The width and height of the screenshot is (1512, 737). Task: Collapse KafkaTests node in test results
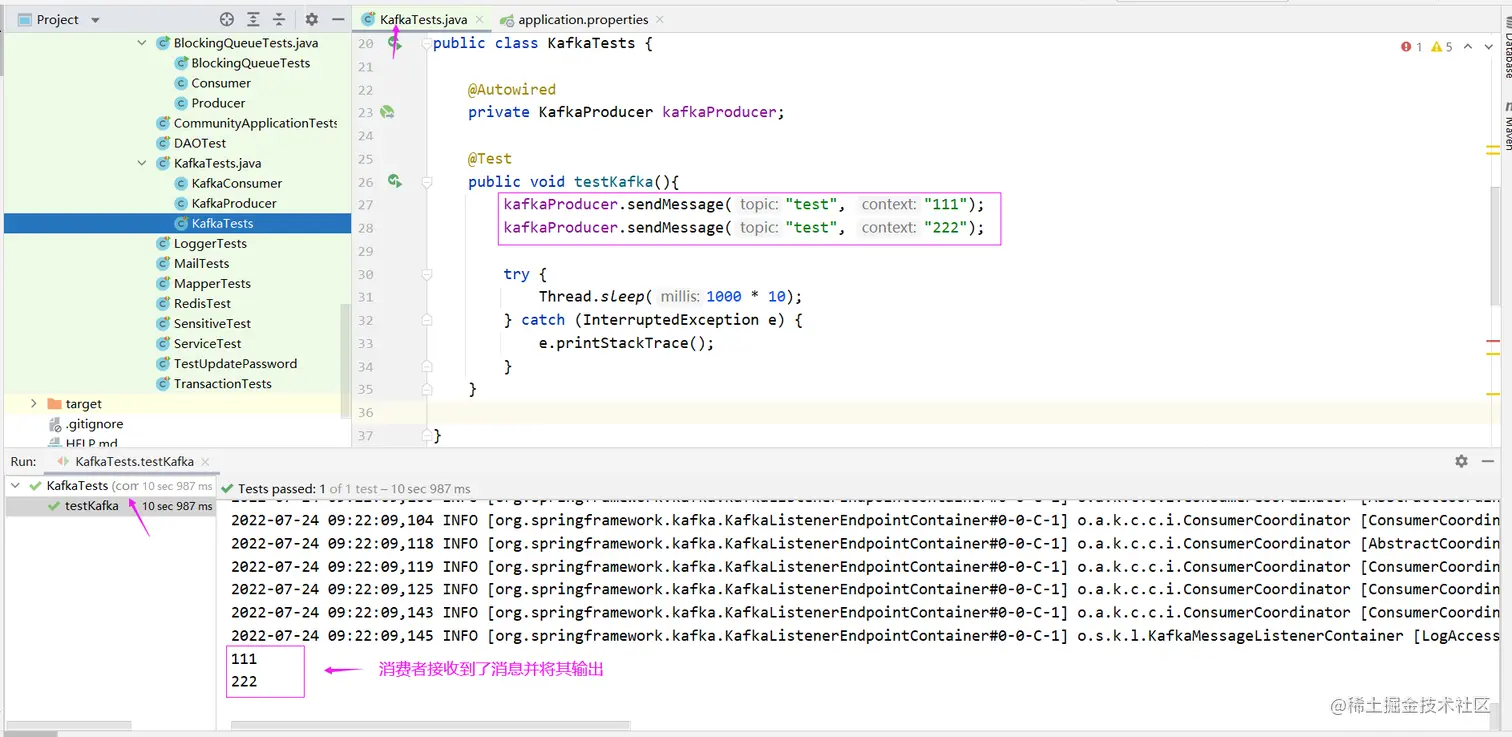point(15,485)
